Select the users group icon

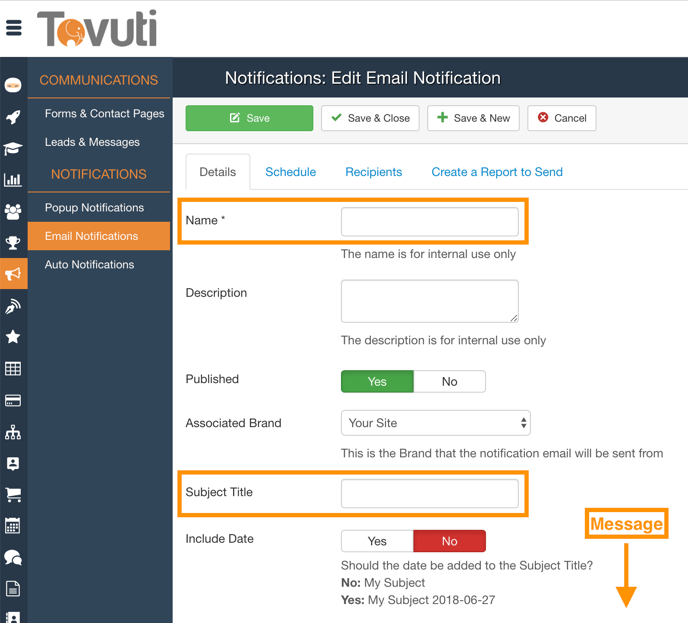coord(13,212)
